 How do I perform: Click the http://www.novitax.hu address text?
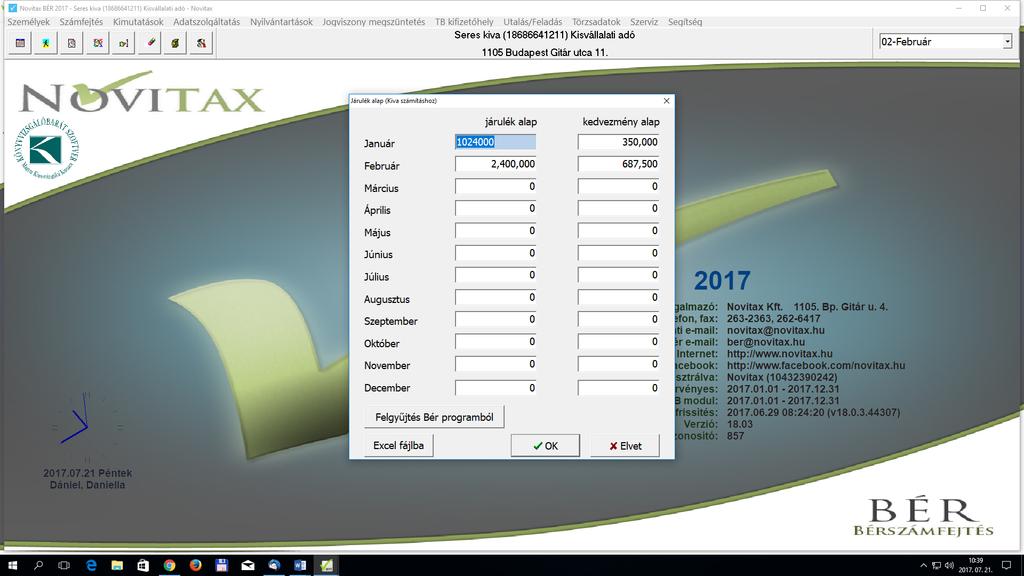(x=780, y=354)
